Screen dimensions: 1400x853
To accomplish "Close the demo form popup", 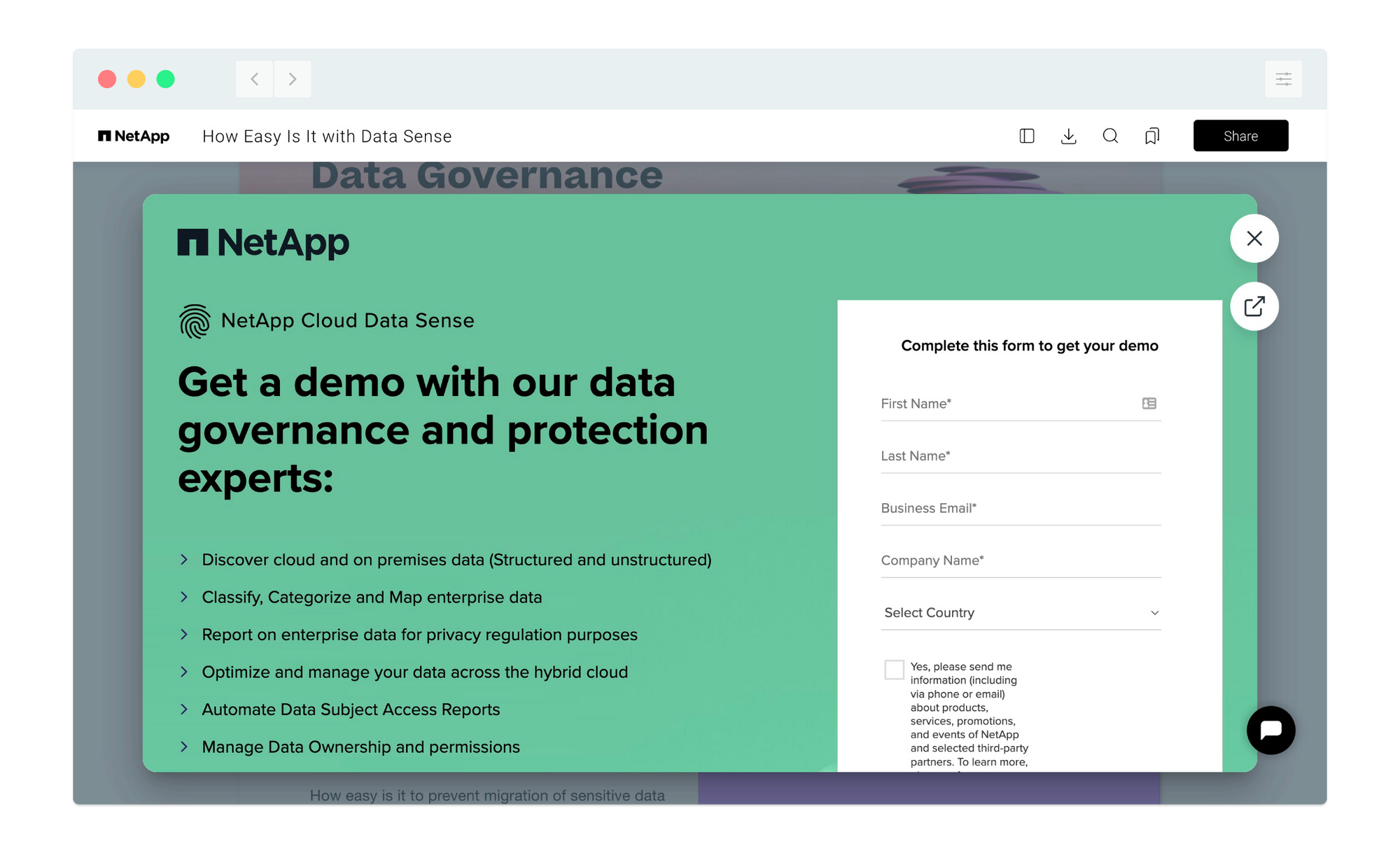I will (x=1254, y=239).
